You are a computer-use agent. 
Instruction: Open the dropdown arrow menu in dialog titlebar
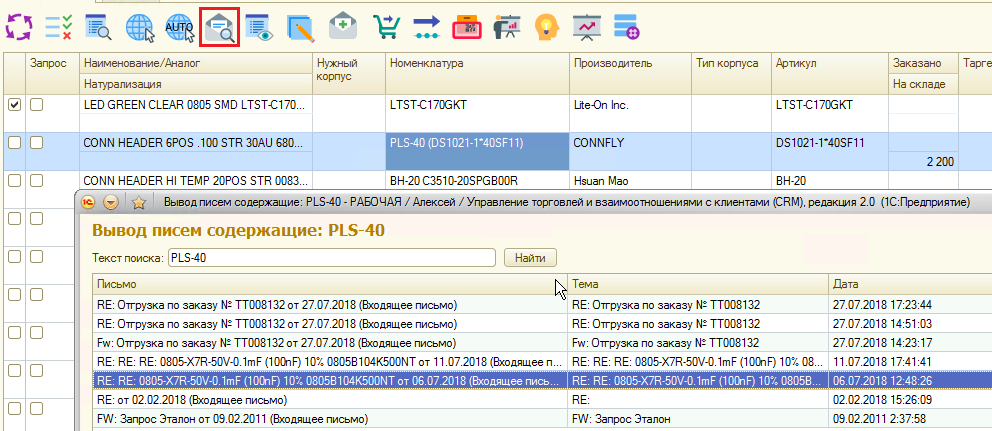111,202
